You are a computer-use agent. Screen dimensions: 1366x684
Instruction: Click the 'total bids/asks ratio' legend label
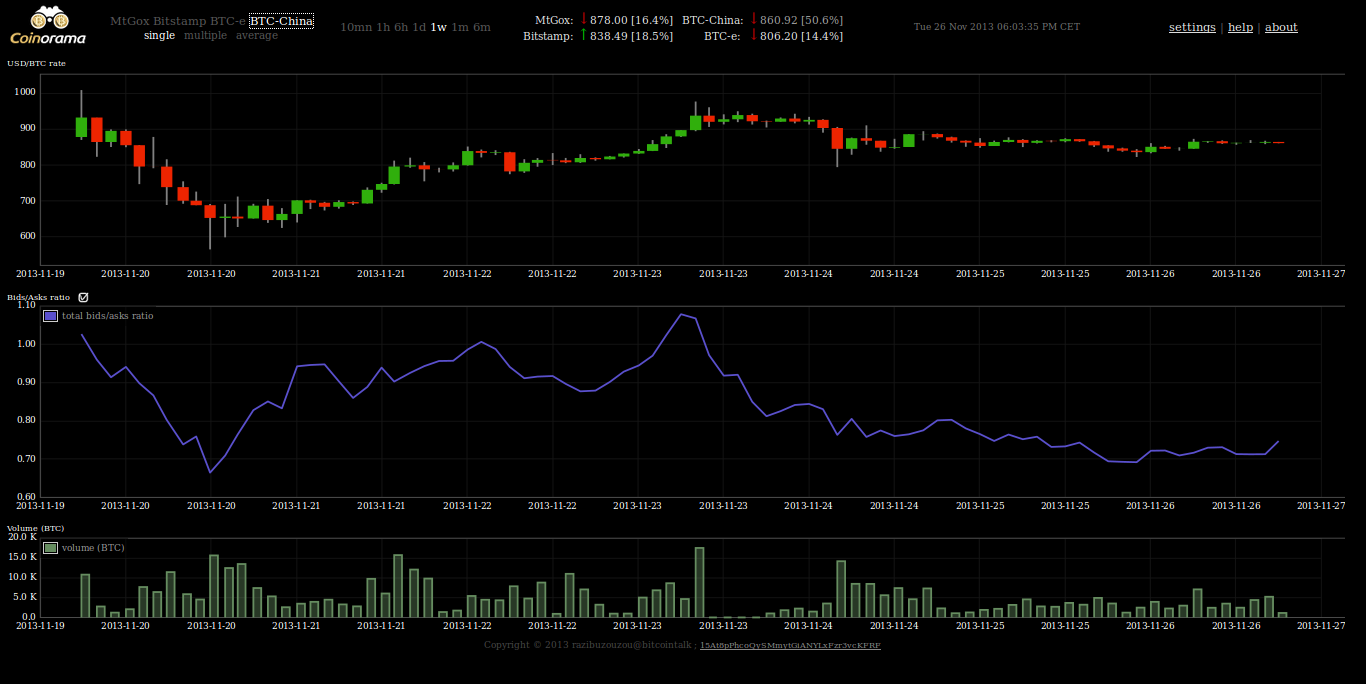pos(108,316)
